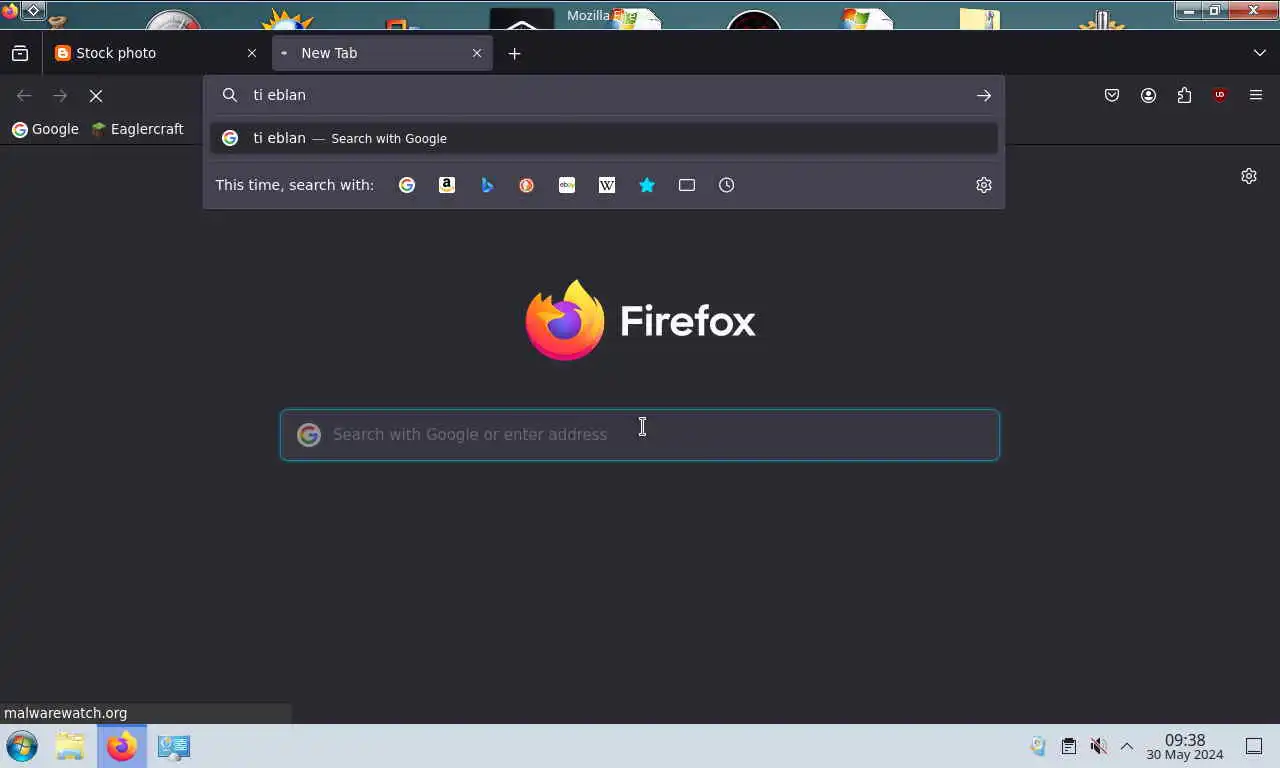Viewport: 1280px width, 768px height.
Task: Open the Firefox account menu
Action: (x=1148, y=95)
